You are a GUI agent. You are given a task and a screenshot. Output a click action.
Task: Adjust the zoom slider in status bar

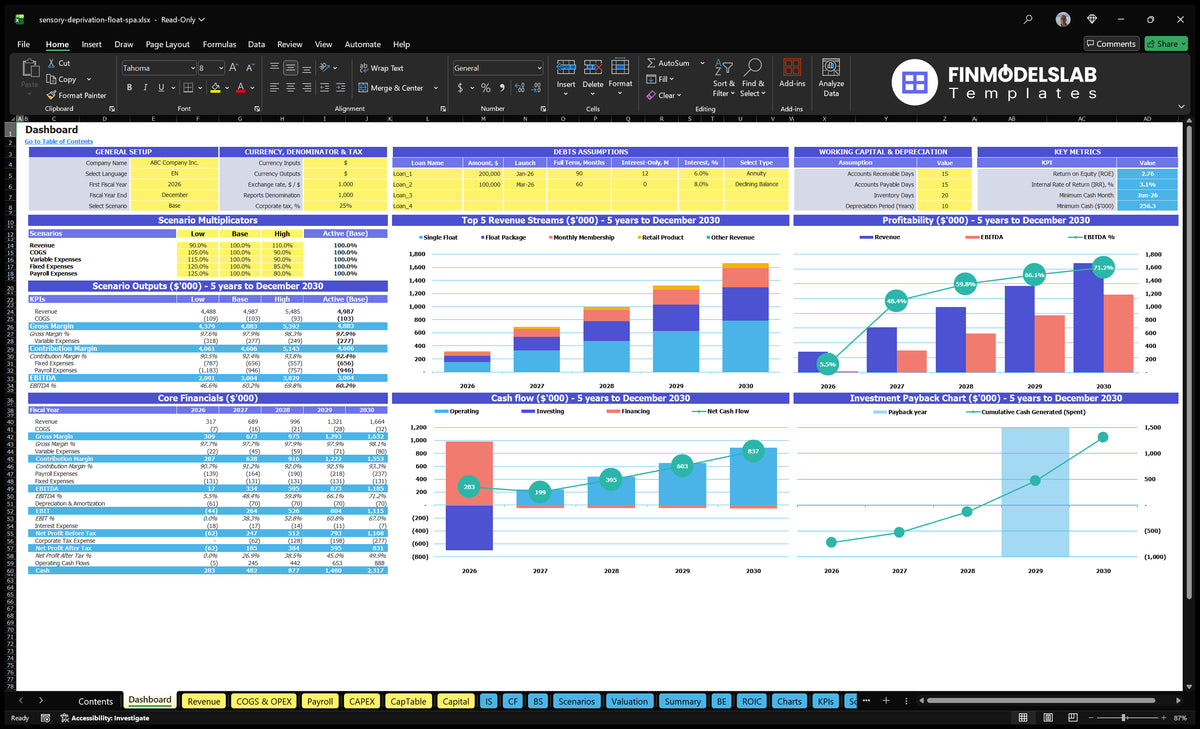point(1123,718)
